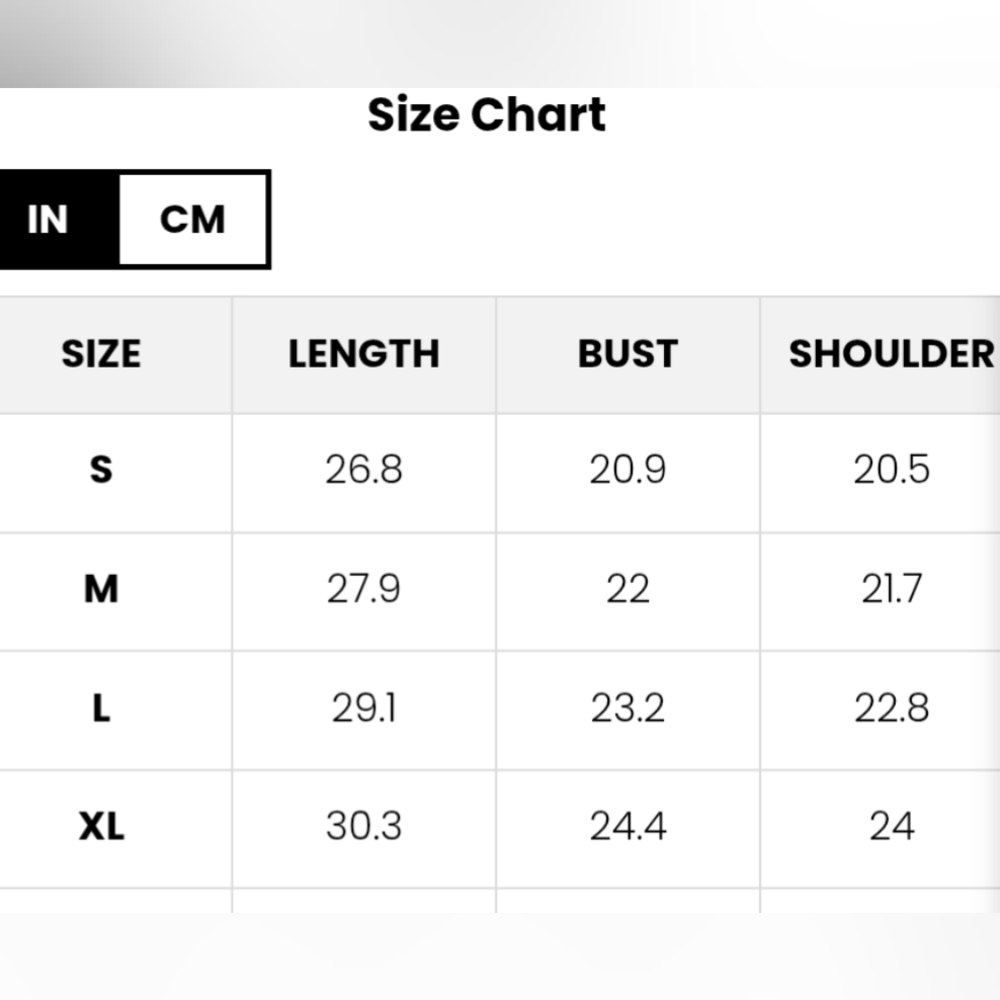Click the LENGTH column header
1000x1000 pixels.
(364, 354)
